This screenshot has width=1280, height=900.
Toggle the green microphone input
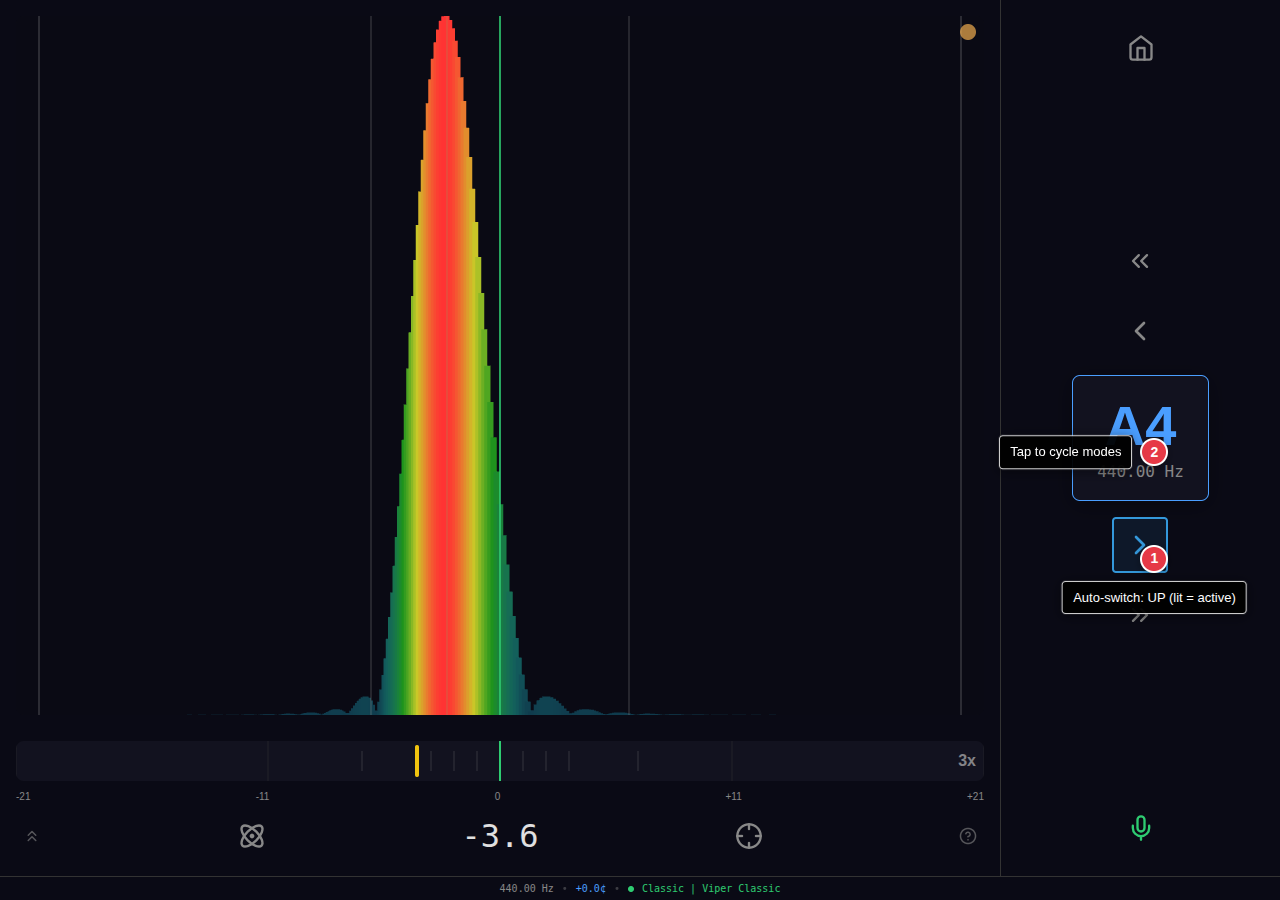click(x=1140, y=828)
